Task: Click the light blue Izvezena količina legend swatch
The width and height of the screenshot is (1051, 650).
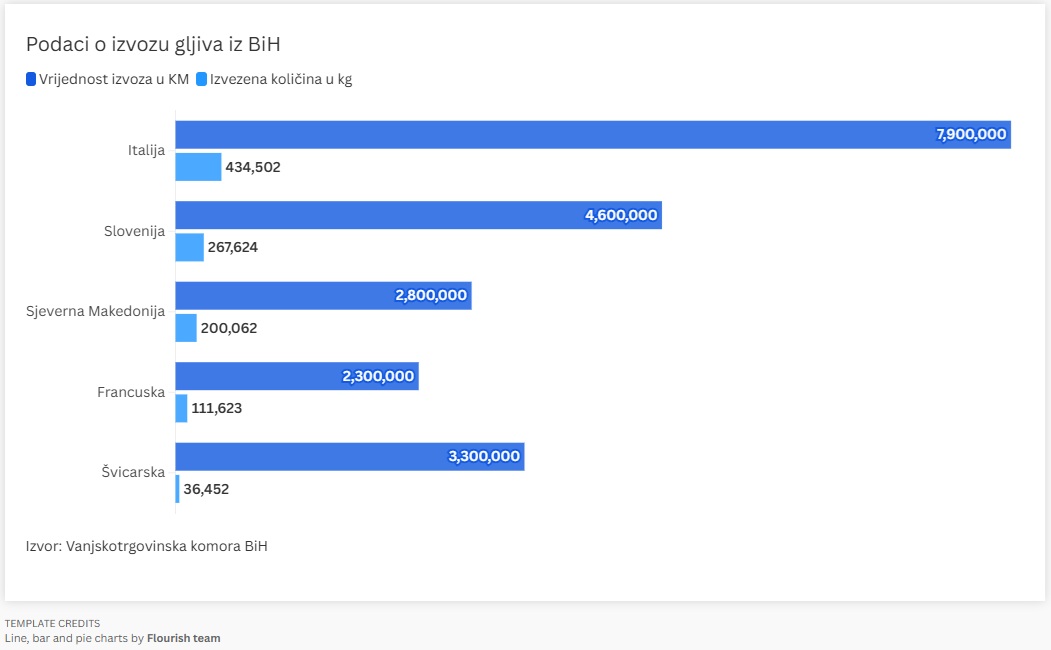Action: click(x=201, y=80)
